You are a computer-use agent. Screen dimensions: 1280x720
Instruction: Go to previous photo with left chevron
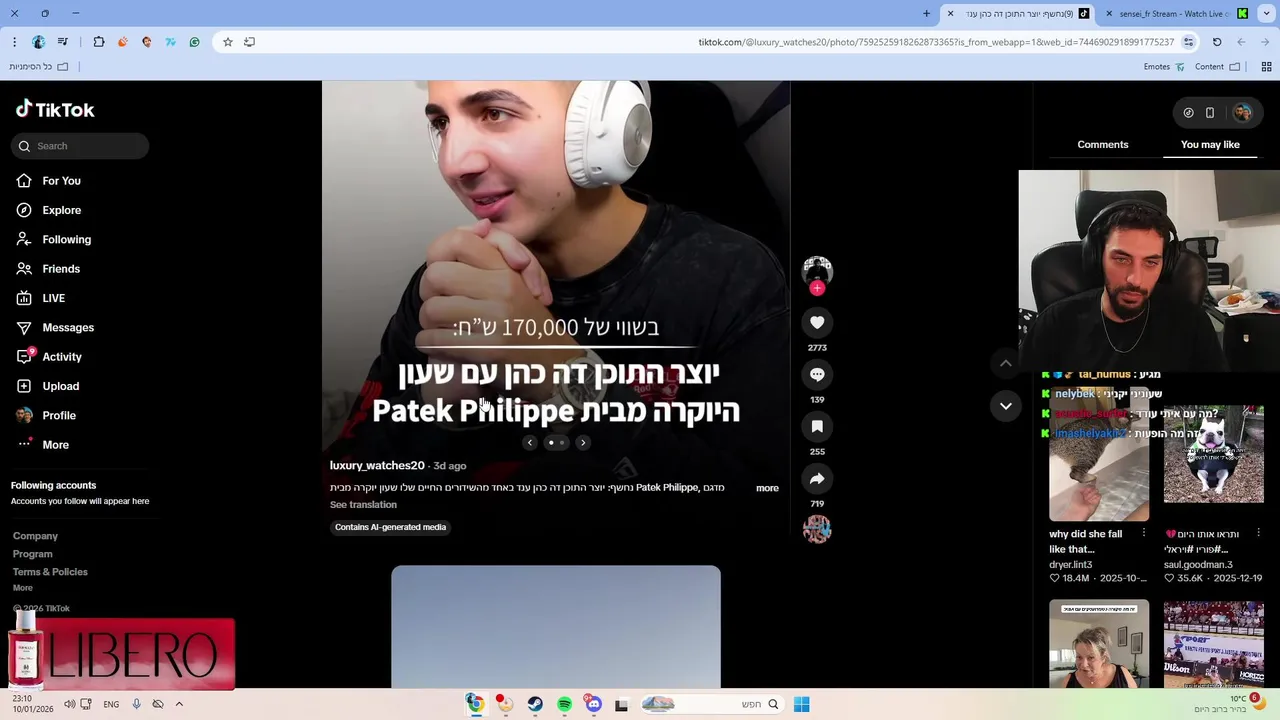pyautogui.click(x=530, y=443)
